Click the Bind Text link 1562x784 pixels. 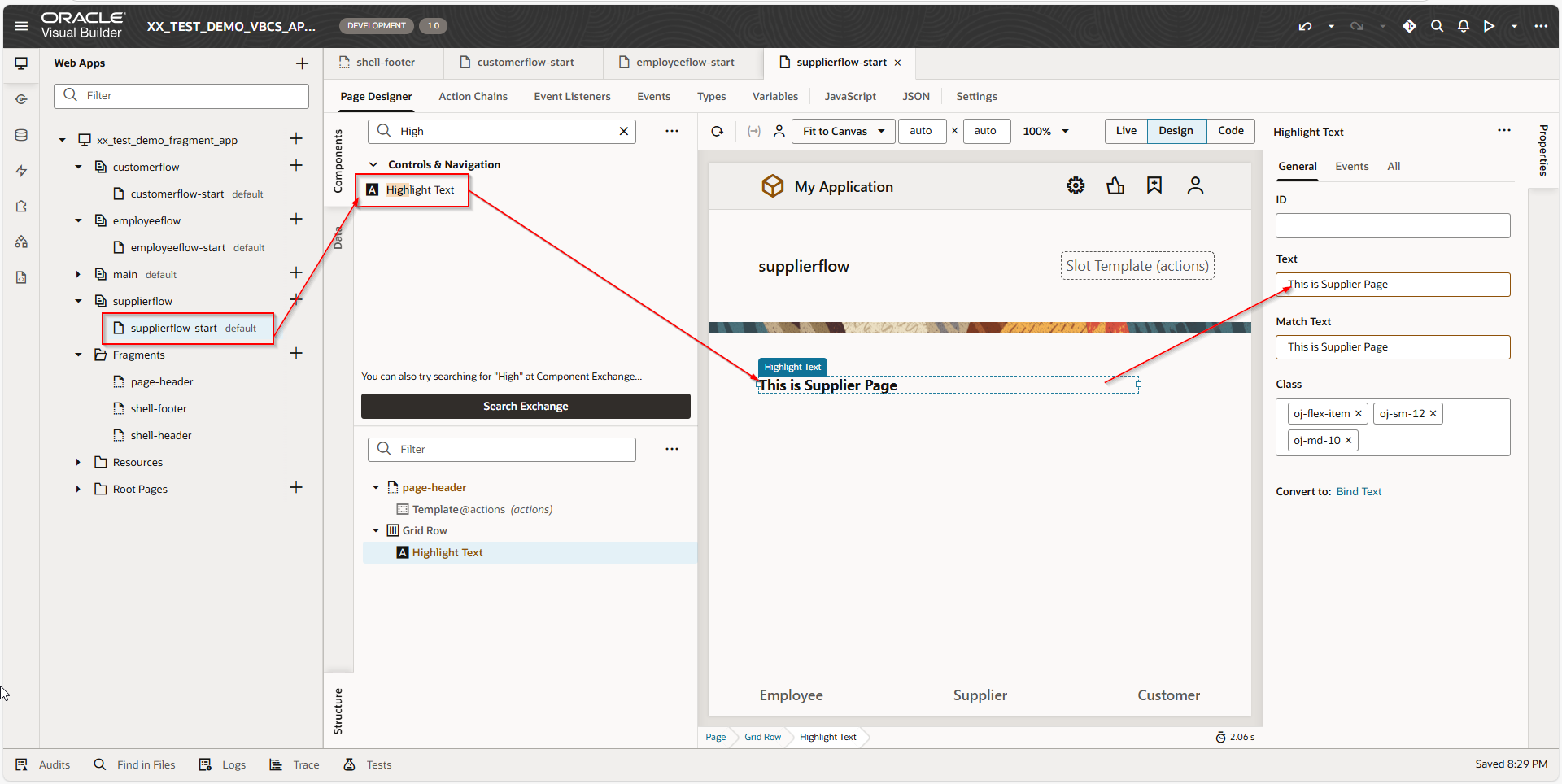coord(1359,491)
